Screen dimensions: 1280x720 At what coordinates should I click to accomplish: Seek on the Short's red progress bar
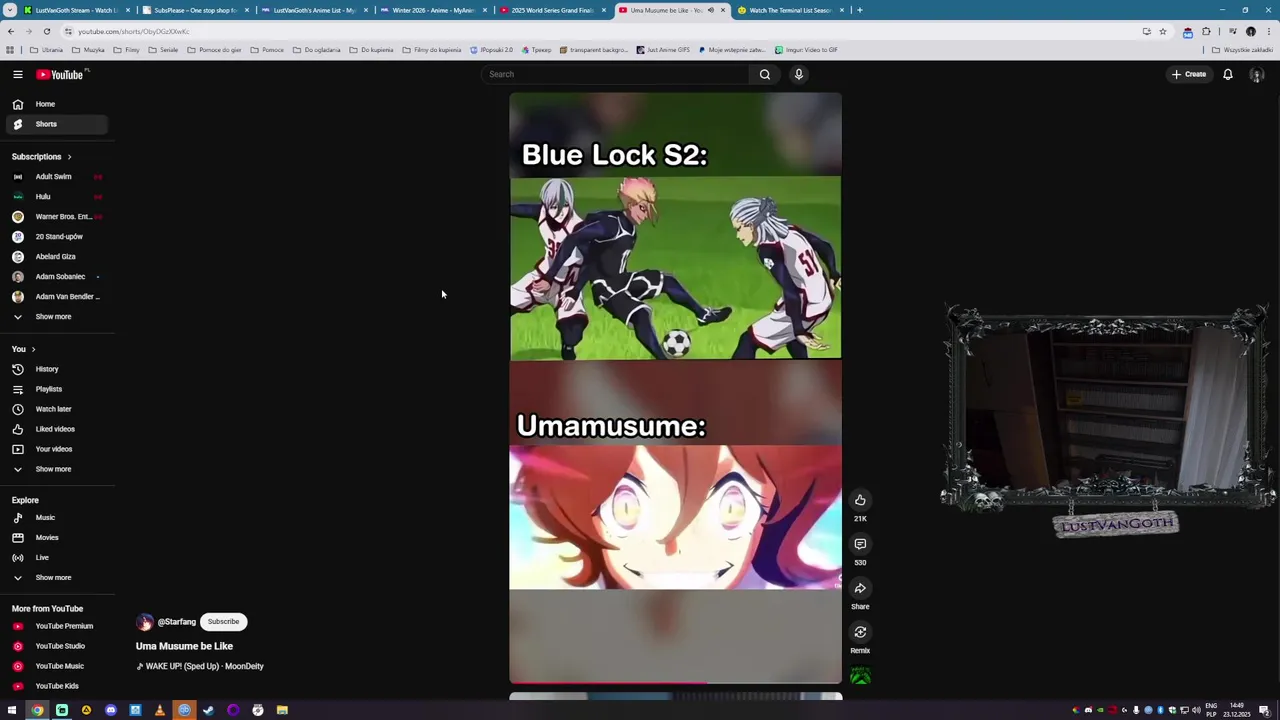coord(675,683)
